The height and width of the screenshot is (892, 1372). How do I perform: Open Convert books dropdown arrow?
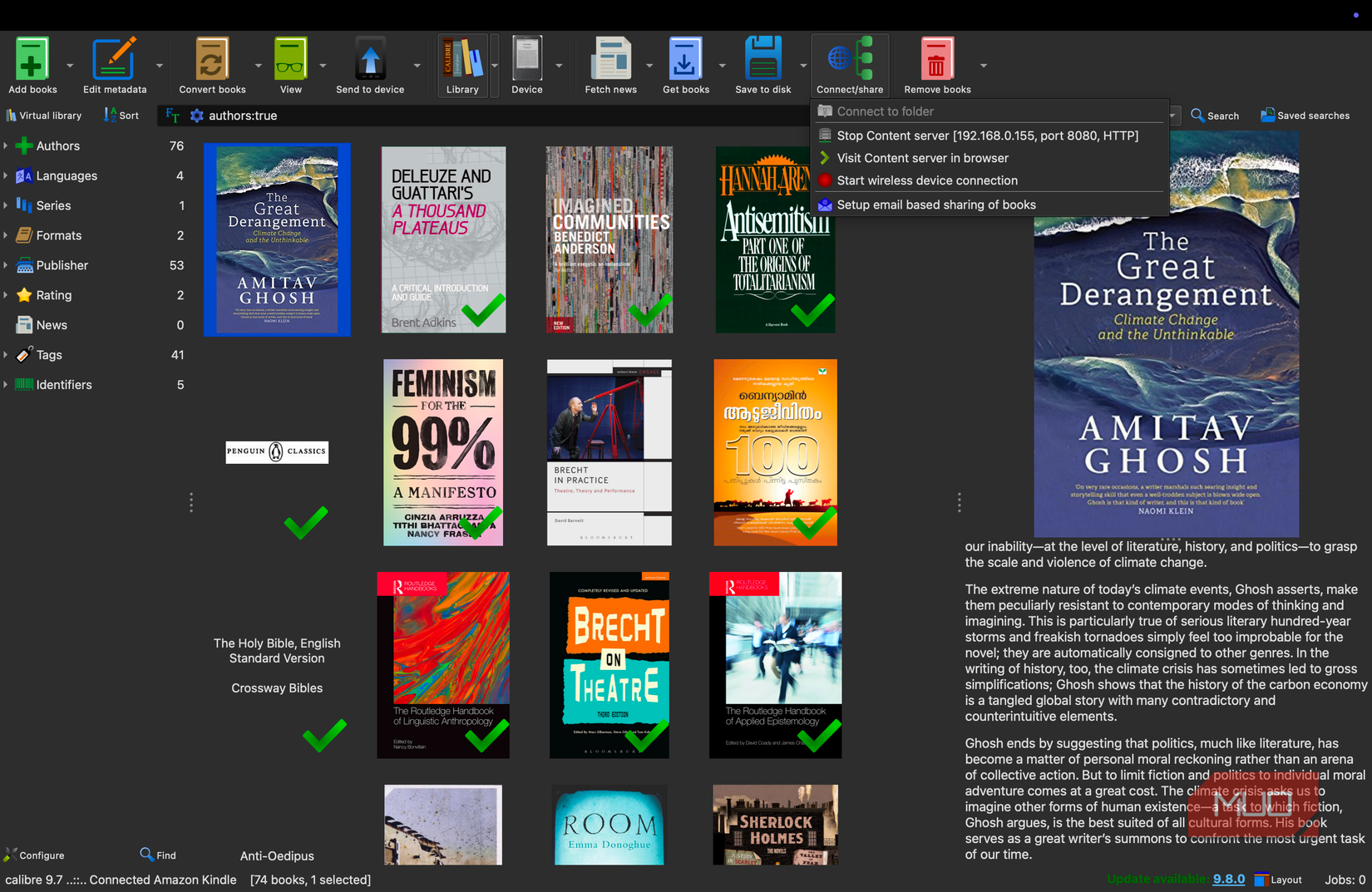click(258, 66)
